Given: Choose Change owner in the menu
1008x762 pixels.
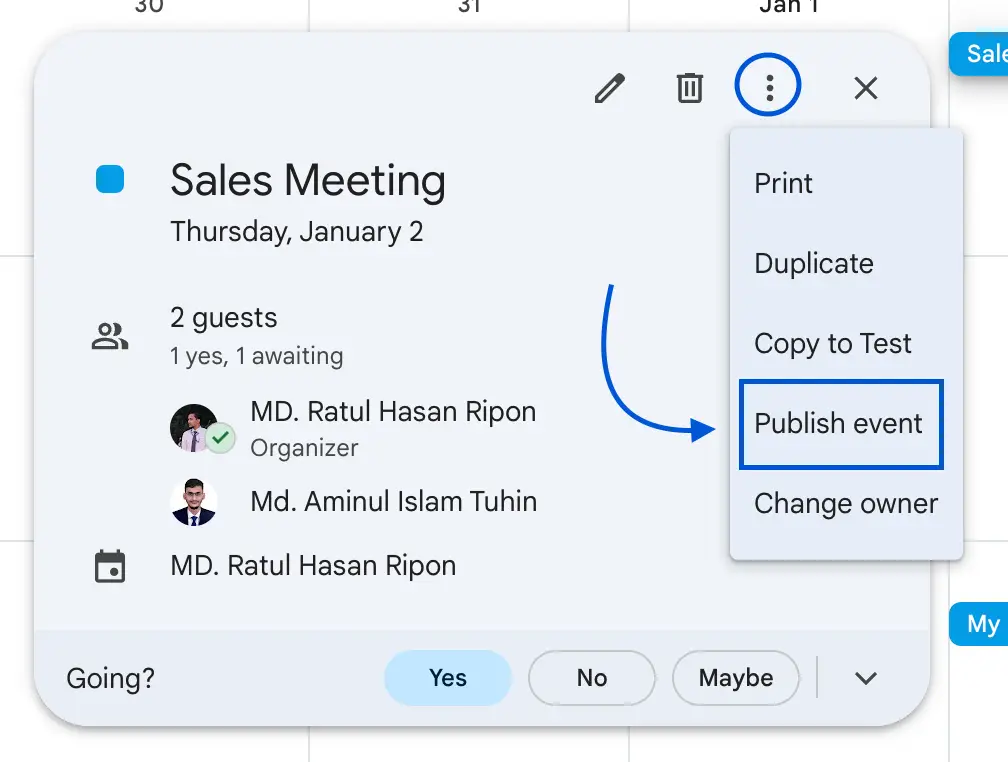Looking at the screenshot, I should pos(845,503).
